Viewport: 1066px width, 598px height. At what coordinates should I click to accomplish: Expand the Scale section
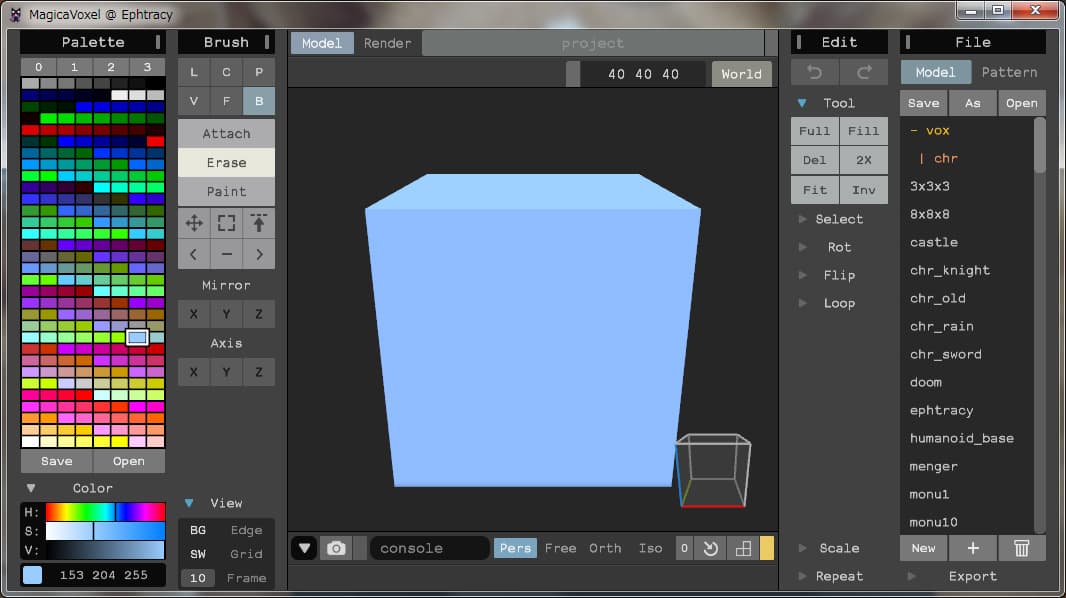click(x=802, y=548)
